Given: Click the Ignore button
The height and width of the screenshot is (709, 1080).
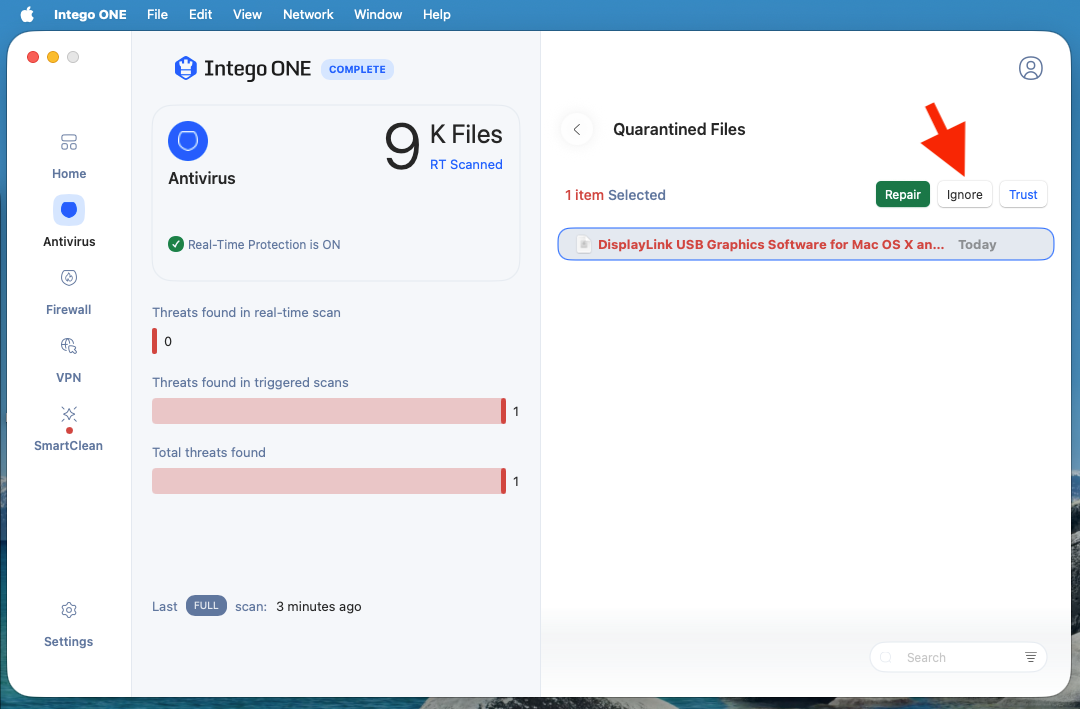Looking at the screenshot, I should coord(964,194).
